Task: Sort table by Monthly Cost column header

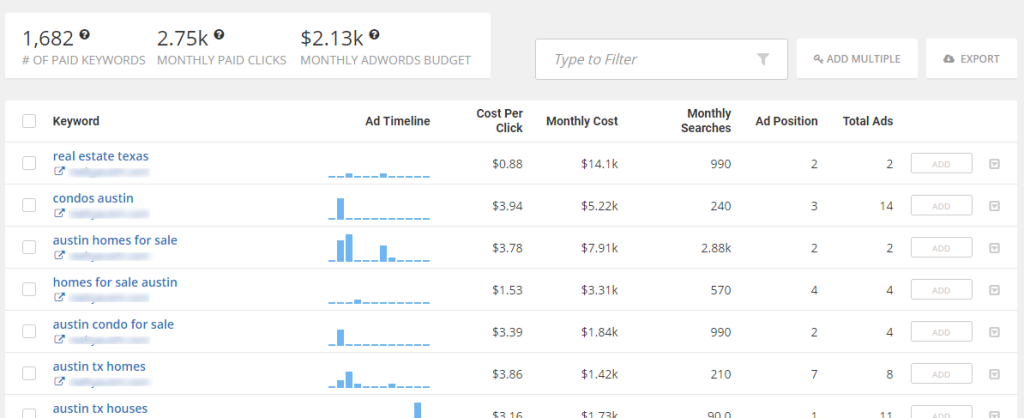Action: (x=582, y=121)
